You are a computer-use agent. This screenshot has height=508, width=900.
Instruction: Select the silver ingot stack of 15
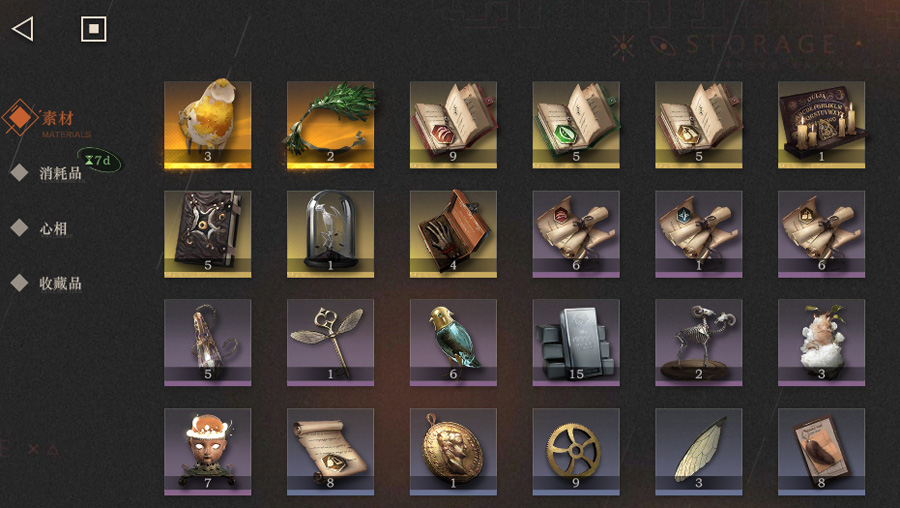tap(576, 343)
